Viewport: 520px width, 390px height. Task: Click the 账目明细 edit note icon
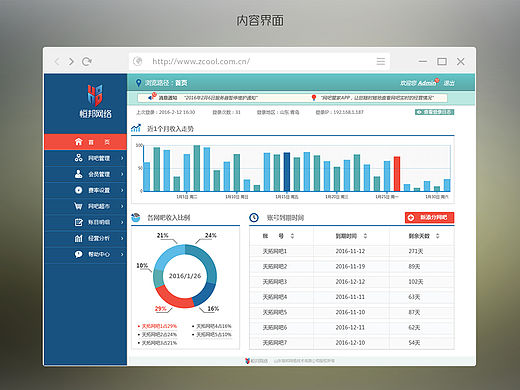(x=78, y=222)
